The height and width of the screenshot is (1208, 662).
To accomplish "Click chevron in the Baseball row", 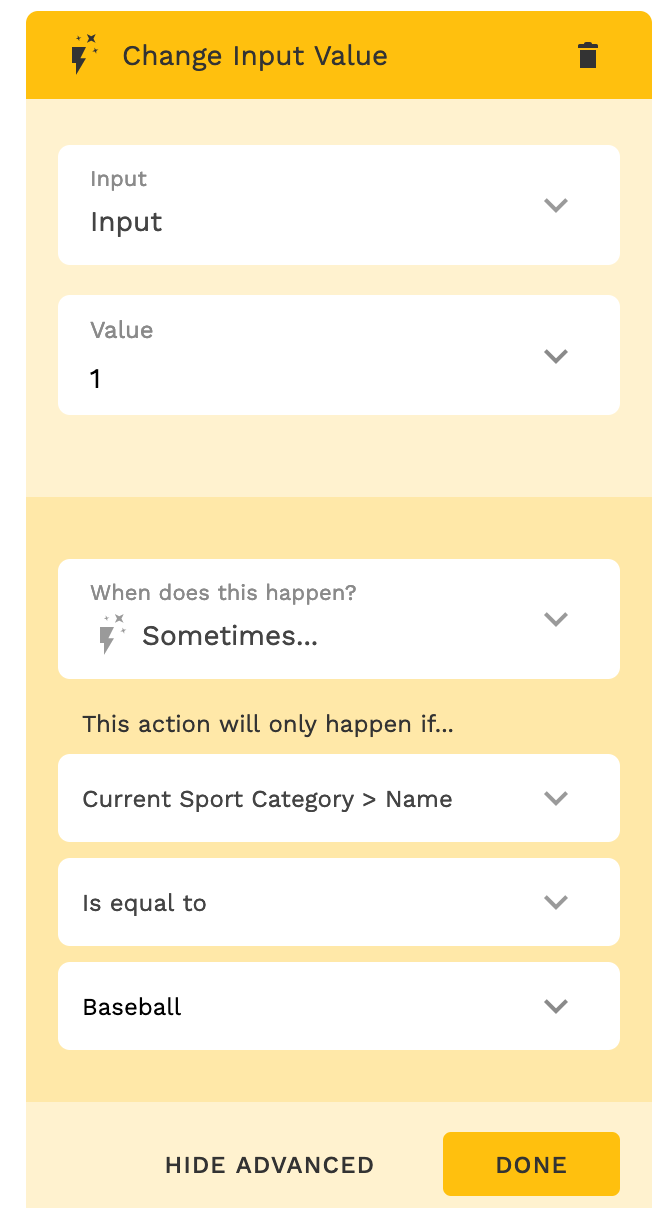I will 555,1006.
